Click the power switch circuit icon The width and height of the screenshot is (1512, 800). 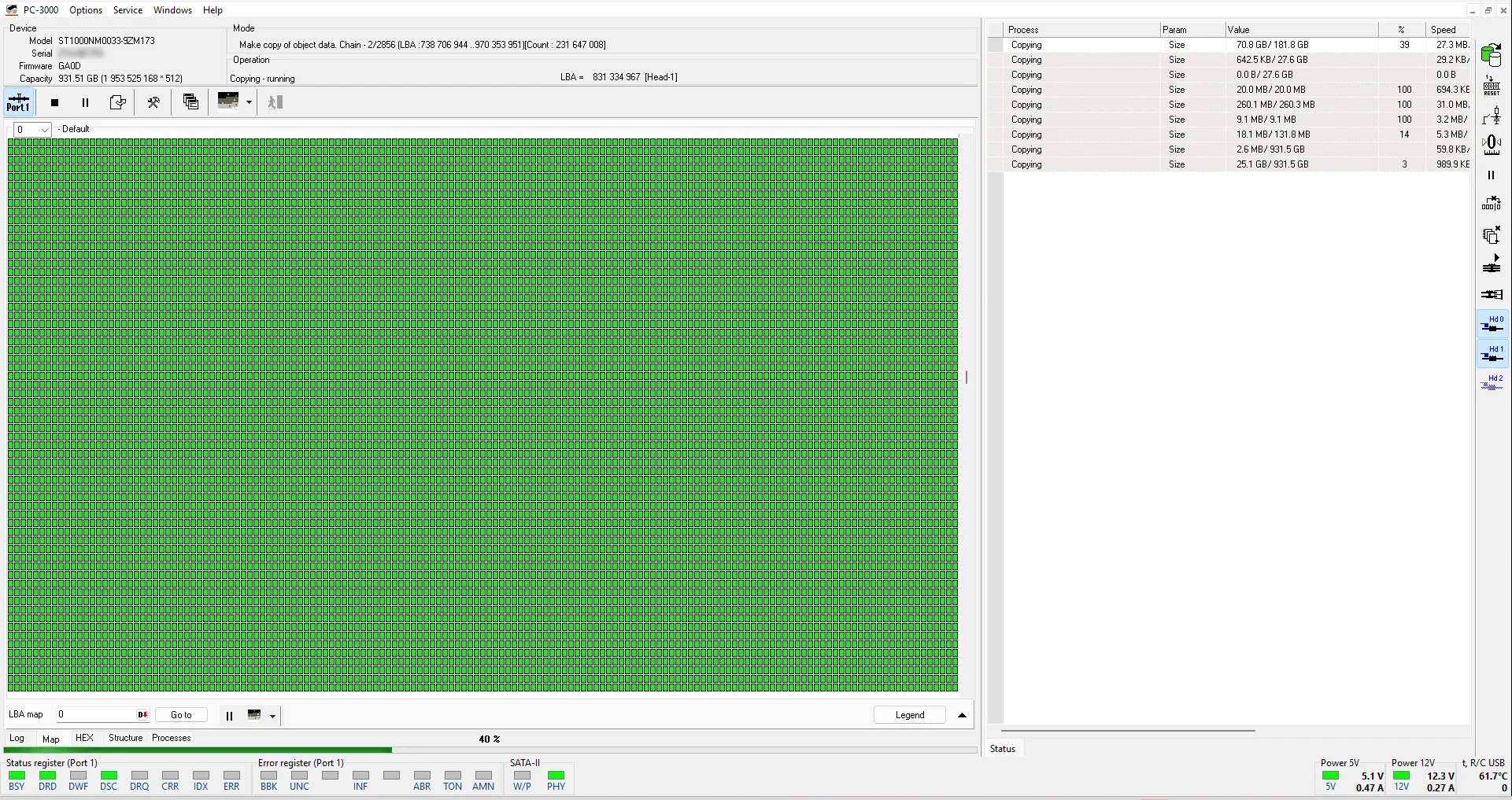tap(1492, 116)
